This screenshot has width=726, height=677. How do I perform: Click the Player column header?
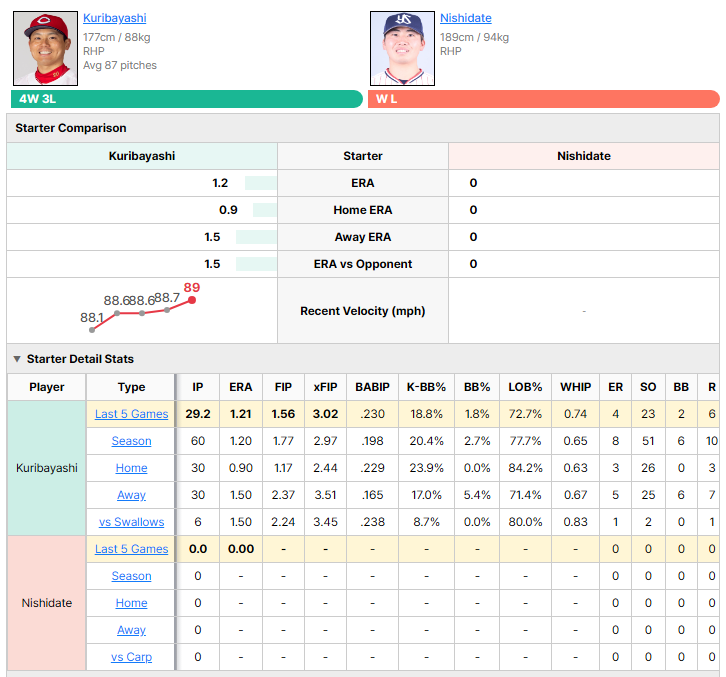click(x=47, y=387)
